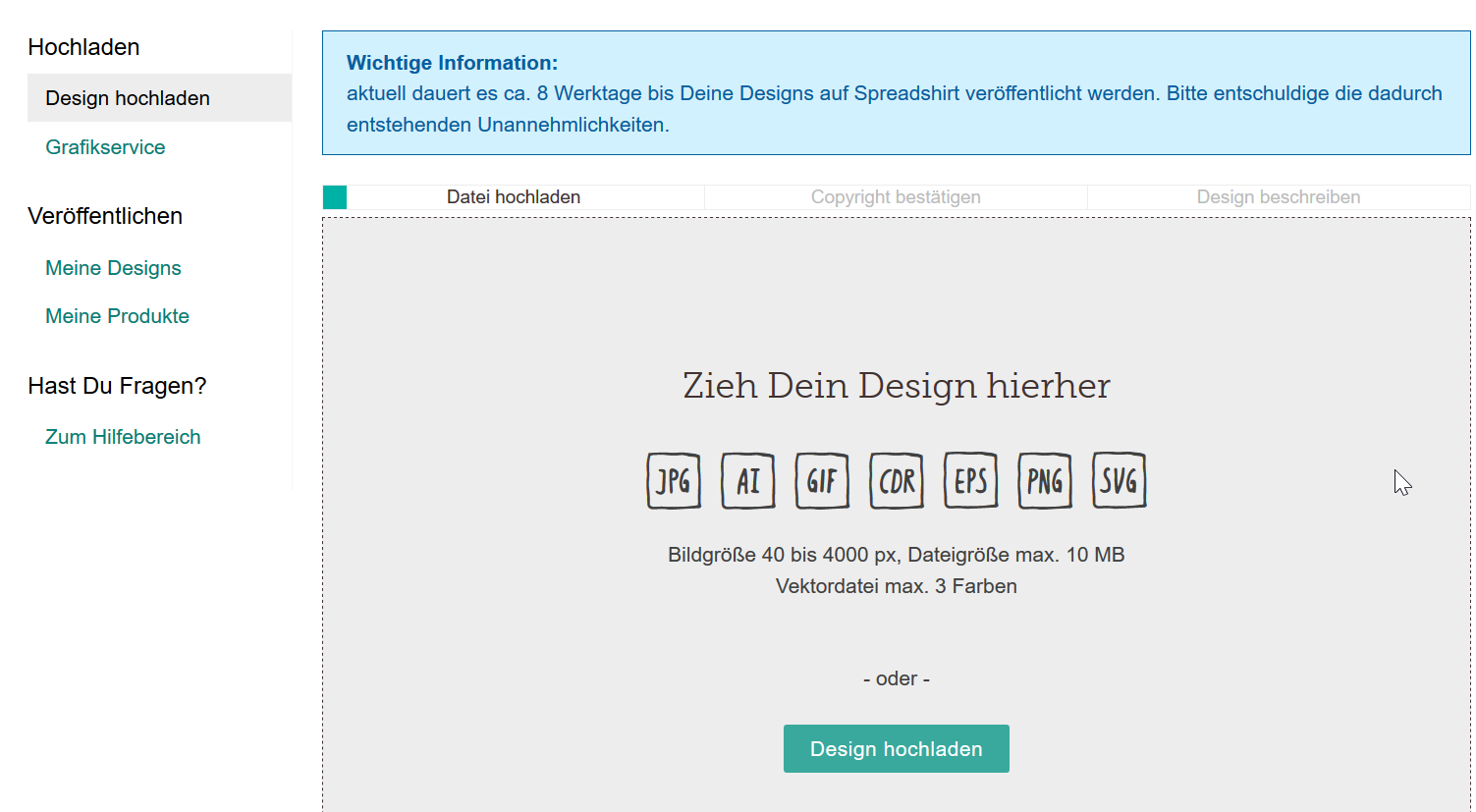Open the Grafikservice link
This screenshot has height=812, width=1476.
point(105,147)
